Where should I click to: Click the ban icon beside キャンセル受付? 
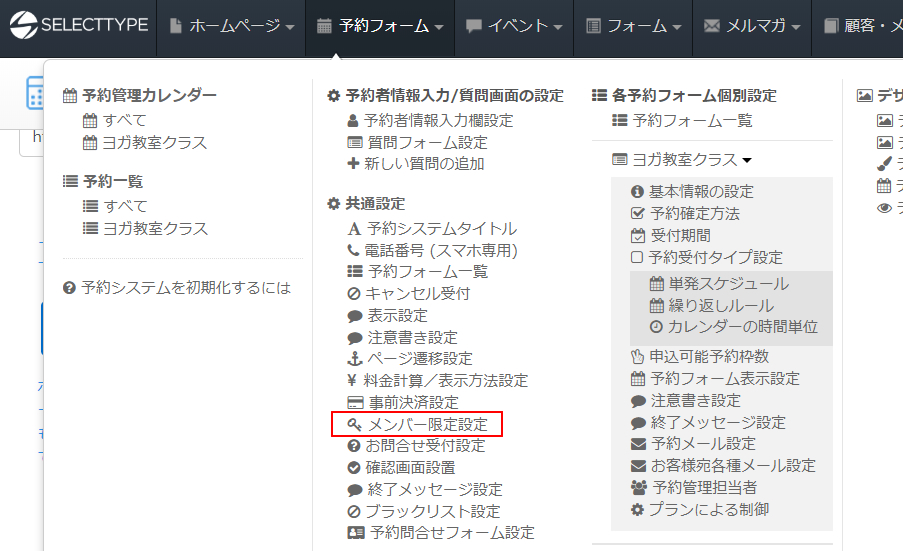click(354, 294)
